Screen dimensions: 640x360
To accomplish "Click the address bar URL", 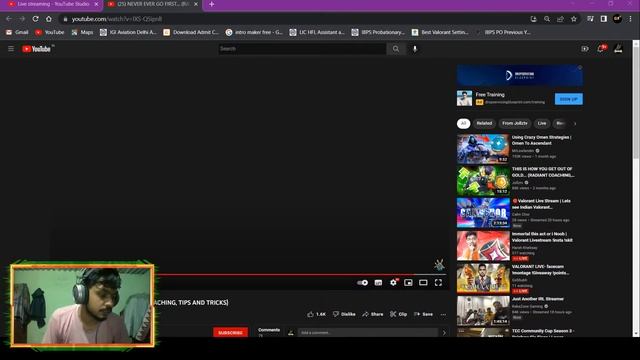I will (x=117, y=19).
